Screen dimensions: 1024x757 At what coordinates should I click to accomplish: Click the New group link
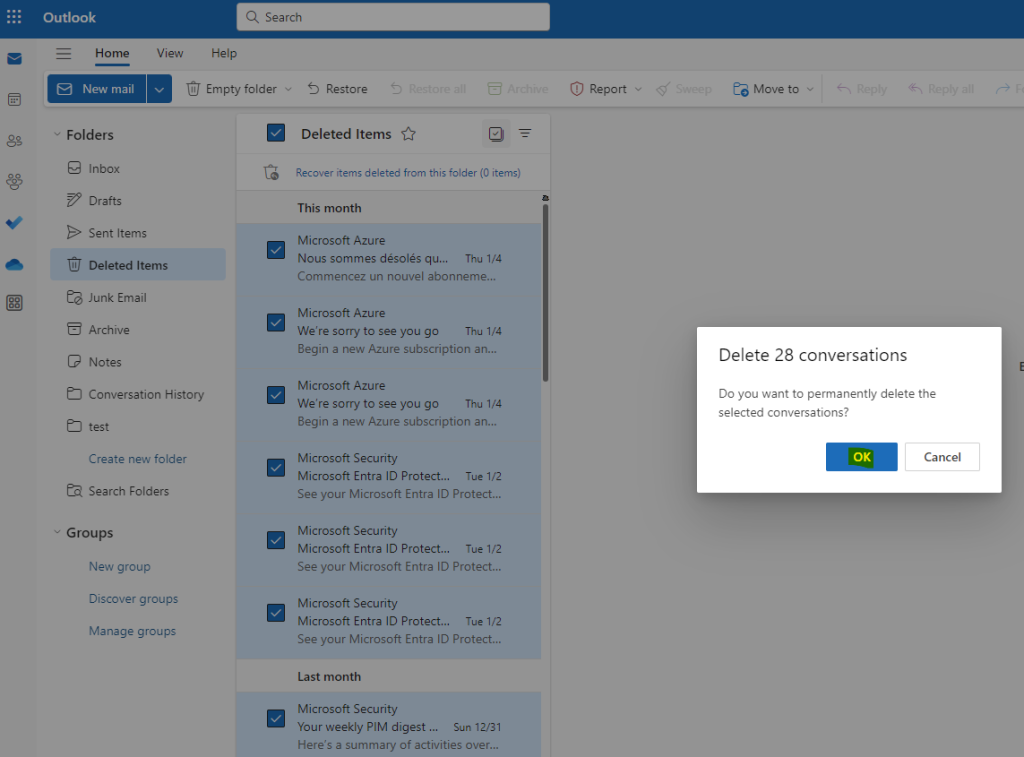[x=120, y=566]
